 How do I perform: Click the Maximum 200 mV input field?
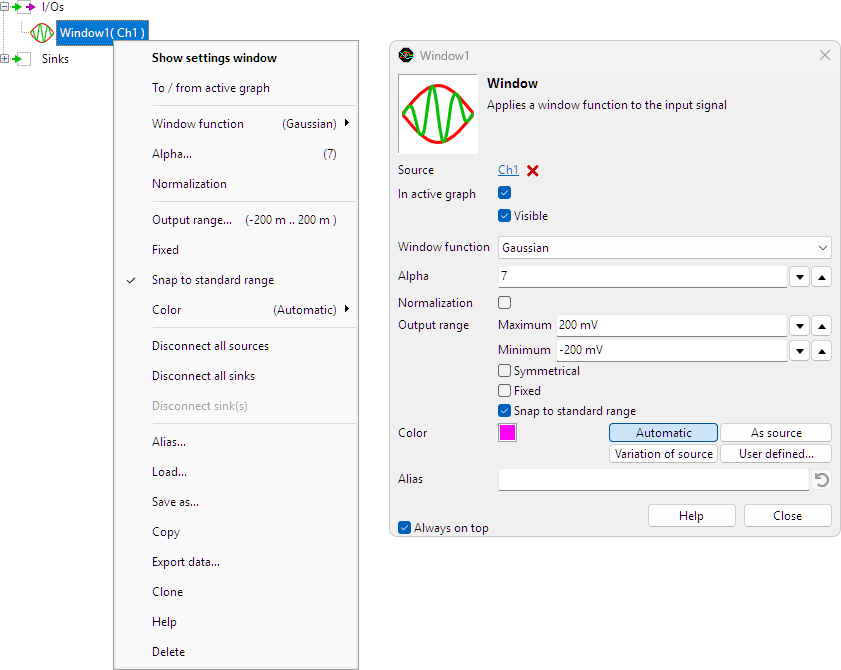[x=672, y=326]
